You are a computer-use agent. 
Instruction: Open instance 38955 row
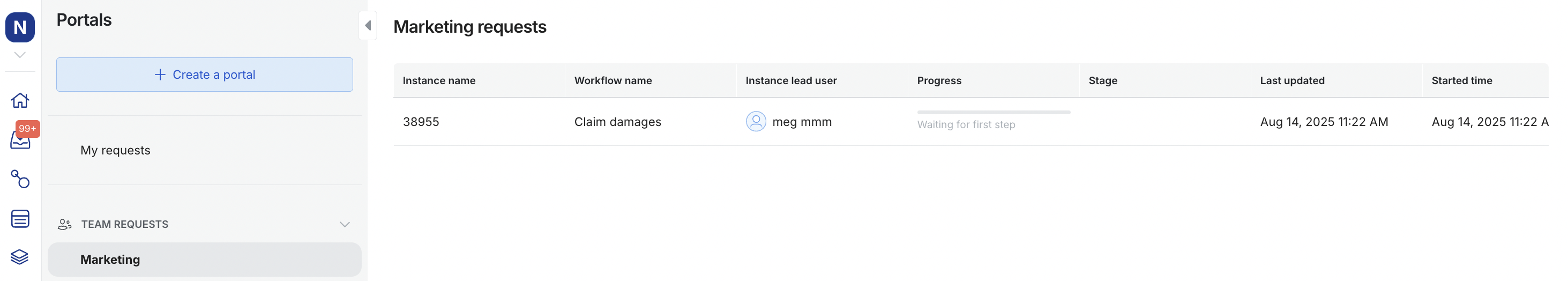[421, 121]
